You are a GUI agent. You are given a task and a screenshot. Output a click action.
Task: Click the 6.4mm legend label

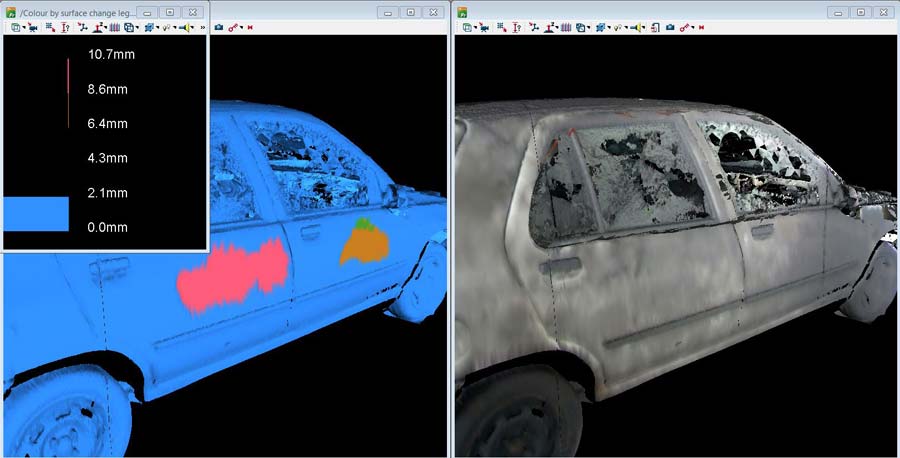(107, 123)
